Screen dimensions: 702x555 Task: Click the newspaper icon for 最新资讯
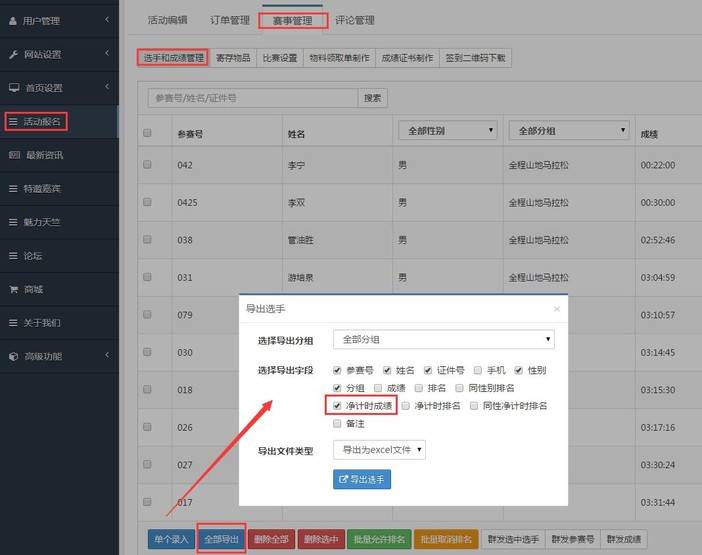[x=13, y=155]
